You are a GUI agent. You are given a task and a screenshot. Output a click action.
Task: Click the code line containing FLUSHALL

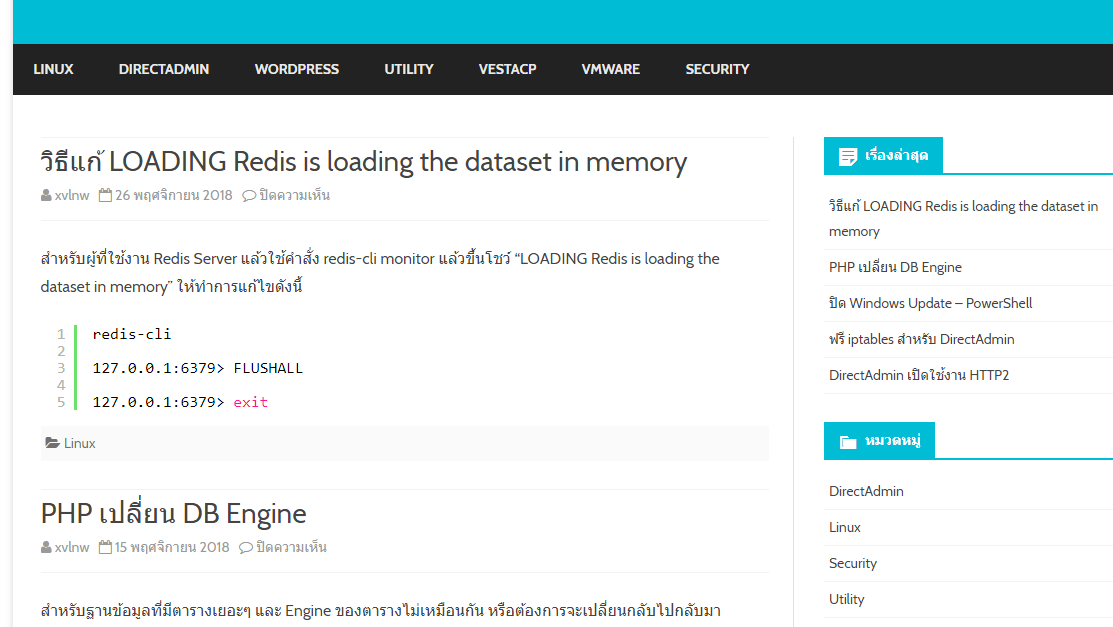pyautogui.click(x=197, y=368)
